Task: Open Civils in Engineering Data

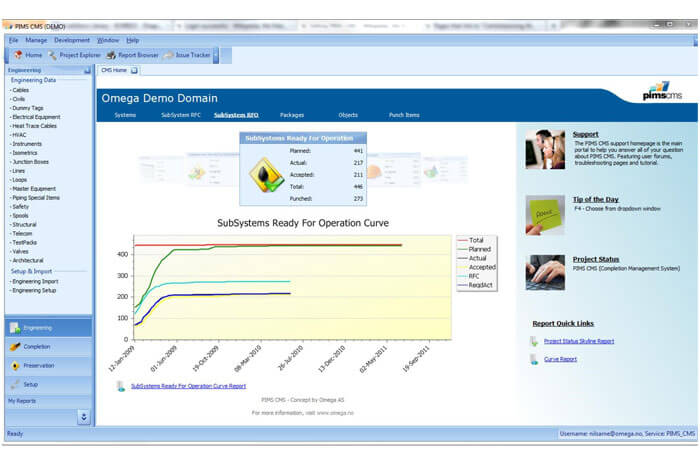Action: coord(19,99)
